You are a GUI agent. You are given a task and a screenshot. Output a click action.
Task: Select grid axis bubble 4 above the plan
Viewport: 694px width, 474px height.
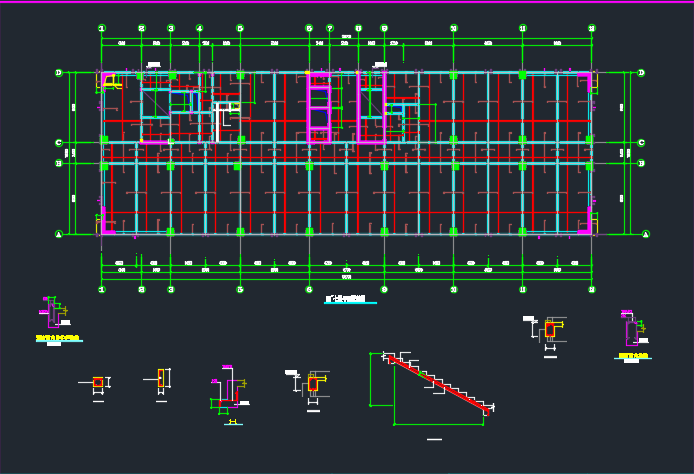click(x=200, y=28)
